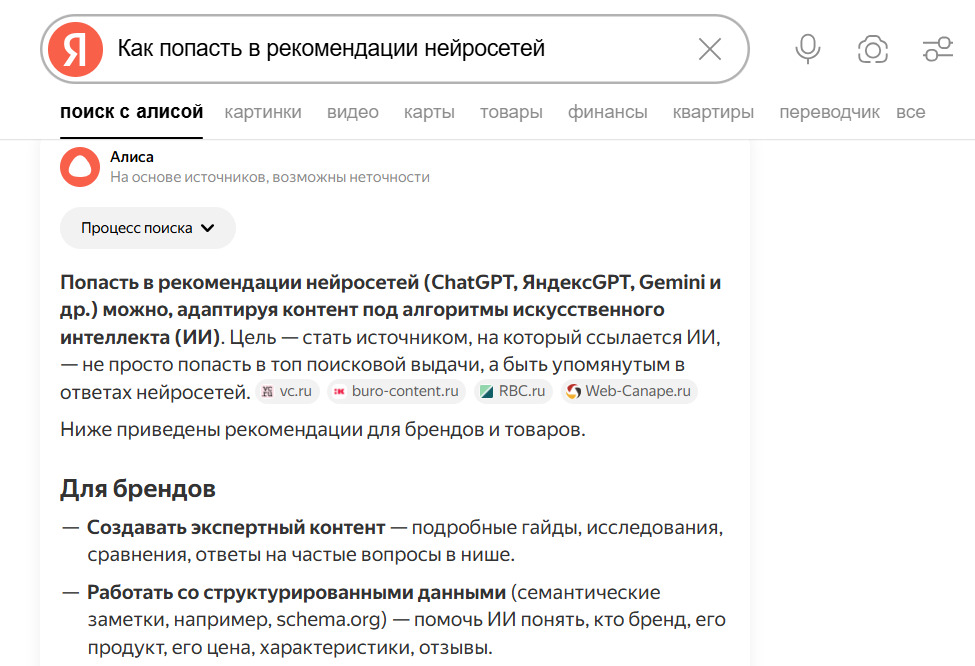Click the Alice round avatar icon
The image size is (975, 666).
point(80,167)
